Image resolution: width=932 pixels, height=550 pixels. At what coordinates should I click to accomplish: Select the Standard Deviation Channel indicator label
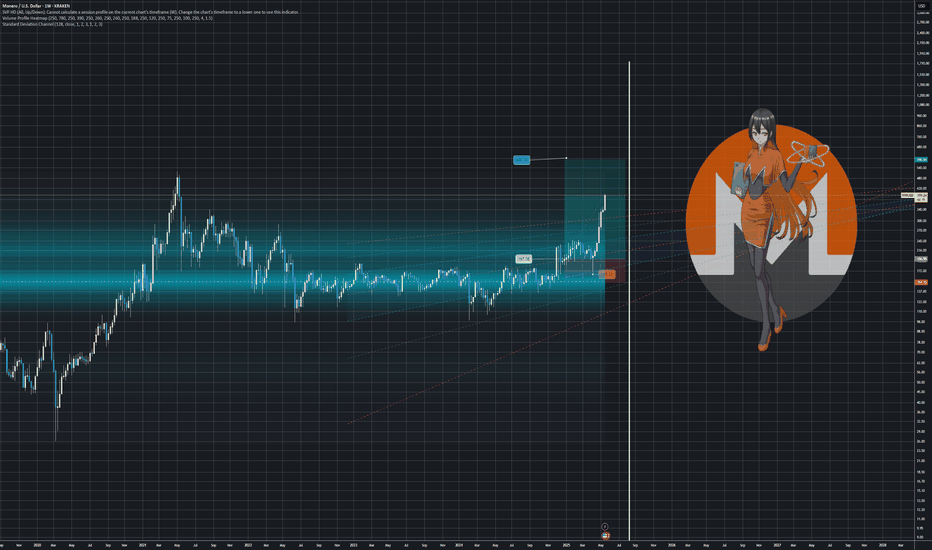52,24
